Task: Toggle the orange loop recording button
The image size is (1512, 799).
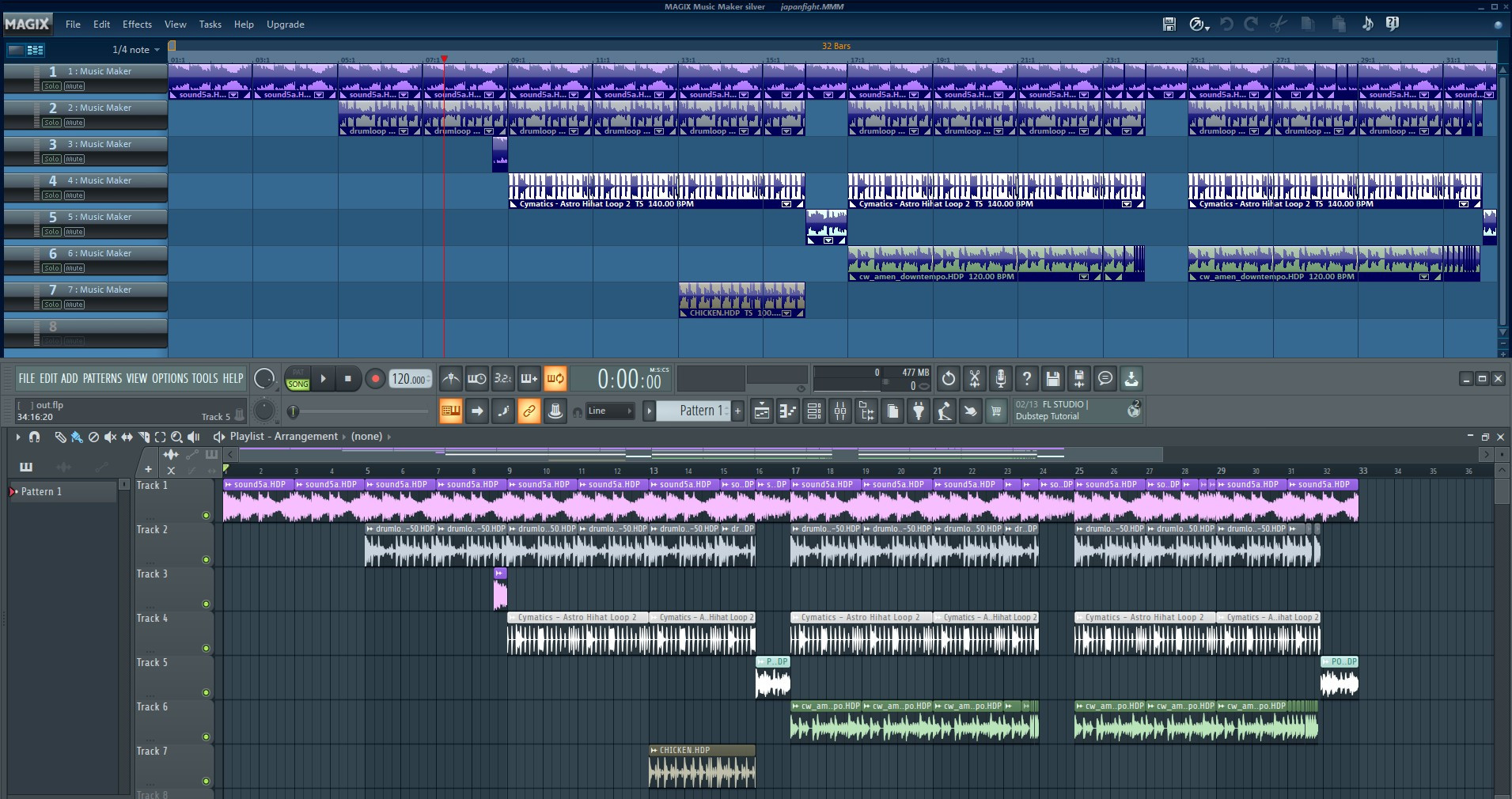Action: tap(555, 379)
